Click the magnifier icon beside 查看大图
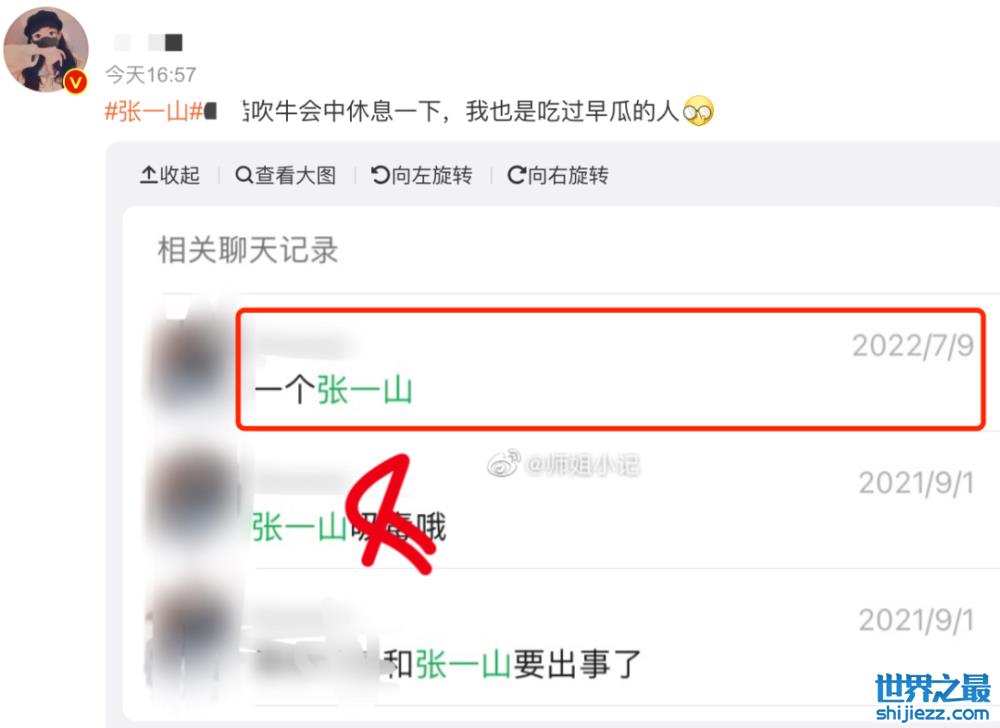 click(x=244, y=175)
